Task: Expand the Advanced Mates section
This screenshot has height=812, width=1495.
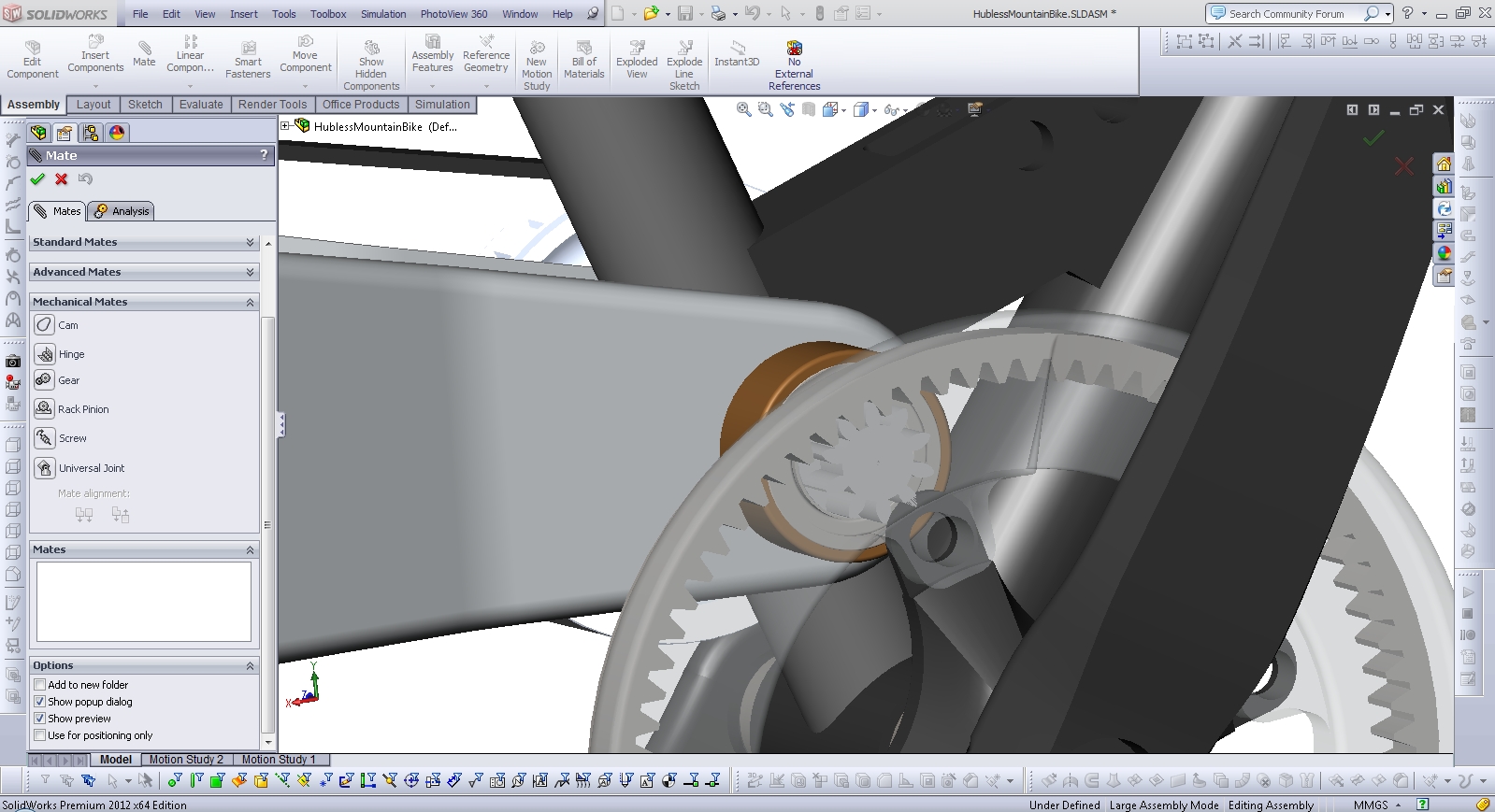Action: pyautogui.click(x=250, y=272)
